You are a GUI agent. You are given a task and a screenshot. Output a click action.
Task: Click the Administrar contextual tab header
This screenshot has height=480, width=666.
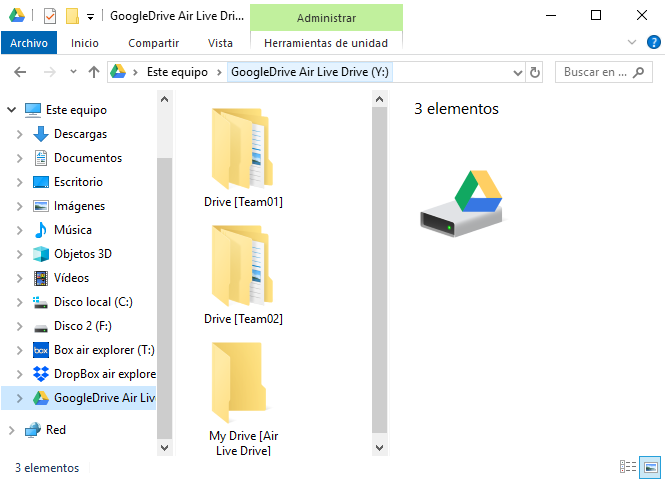pyautogui.click(x=326, y=18)
